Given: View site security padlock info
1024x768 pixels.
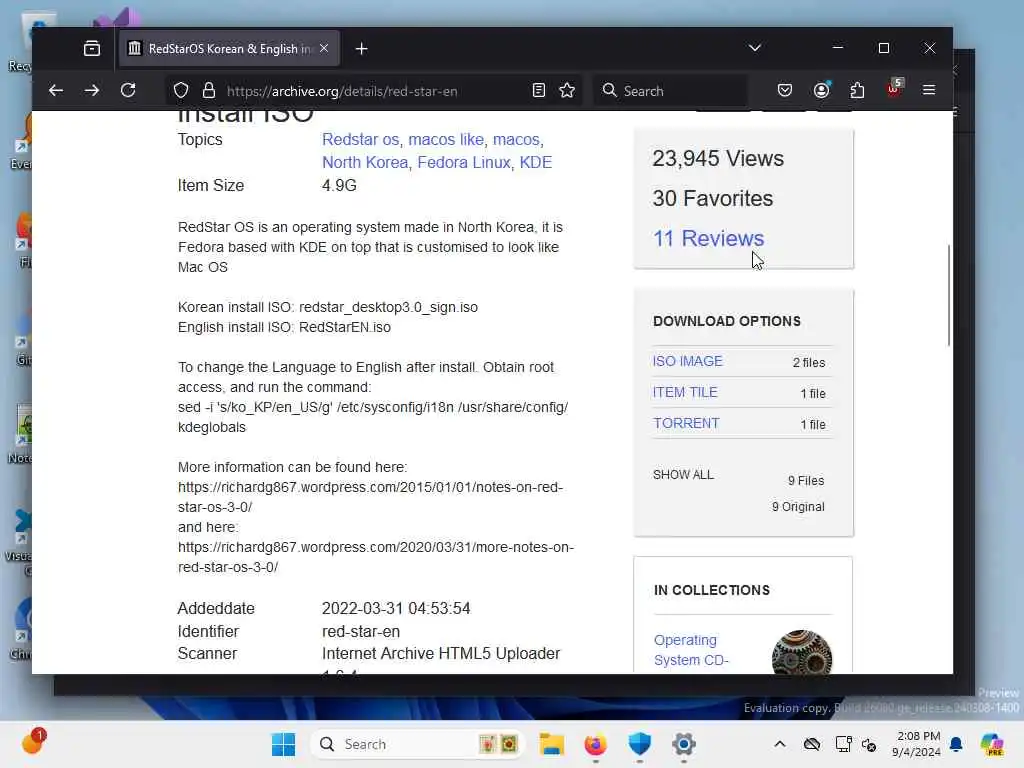Looking at the screenshot, I should pos(209,91).
